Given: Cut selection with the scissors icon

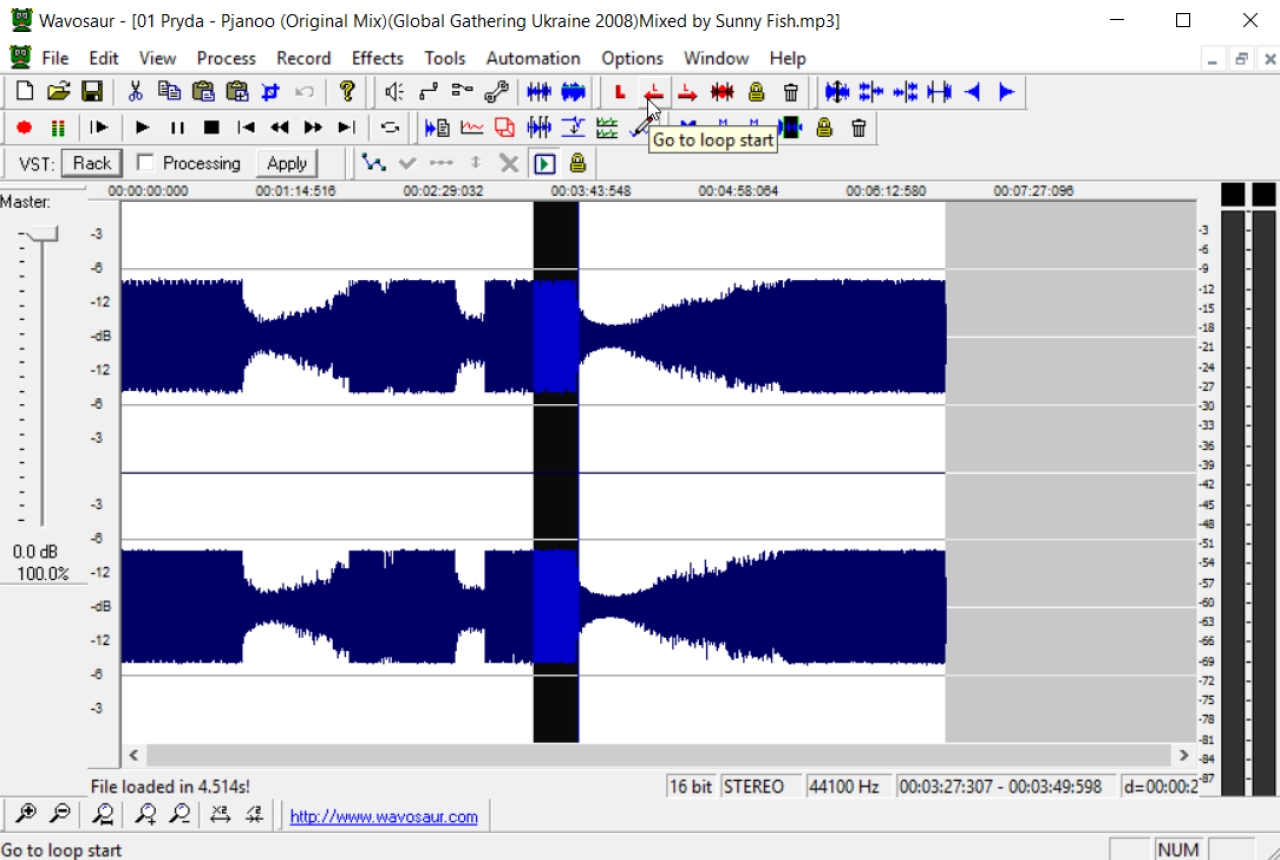Looking at the screenshot, I should click(135, 92).
